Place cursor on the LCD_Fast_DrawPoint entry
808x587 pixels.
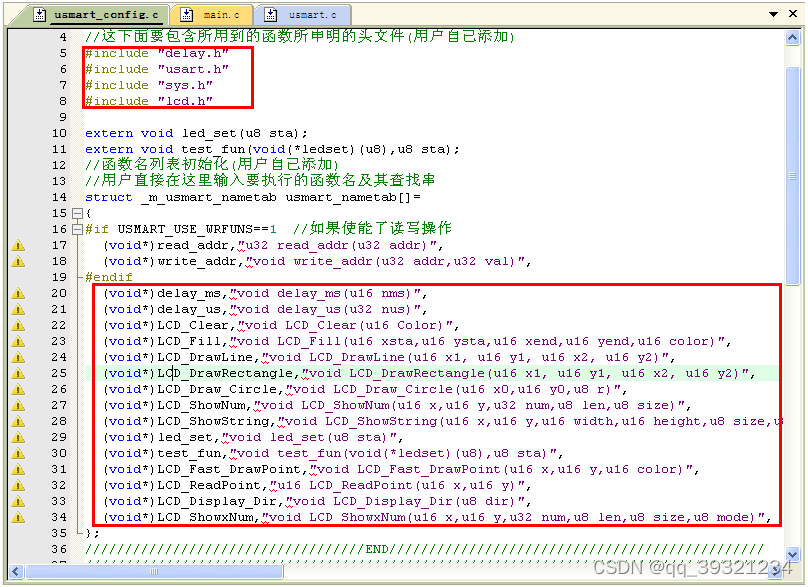pyautogui.click(x=401, y=469)
